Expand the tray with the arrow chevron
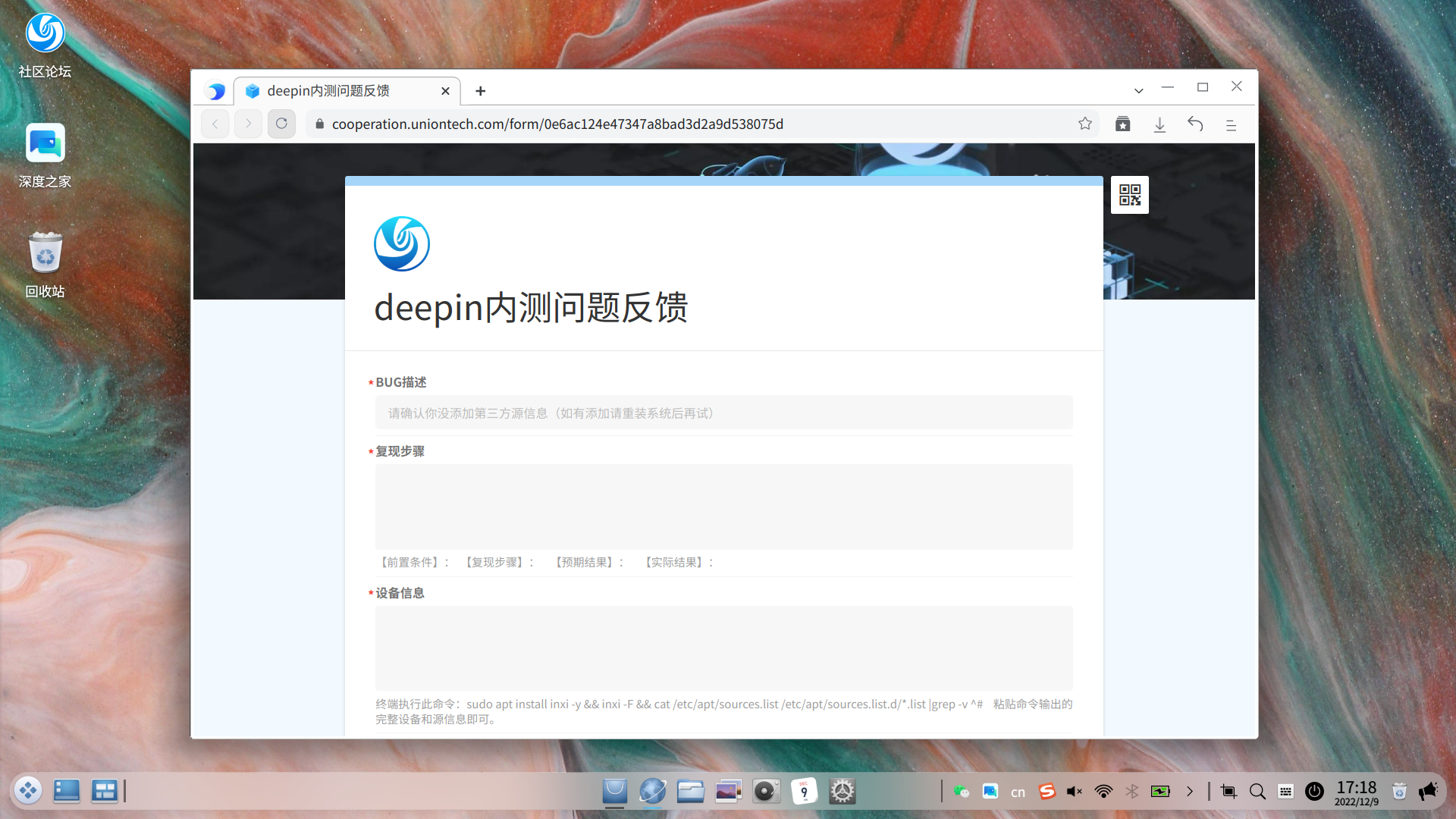The image size is (1456, 819). point(1189,792)
